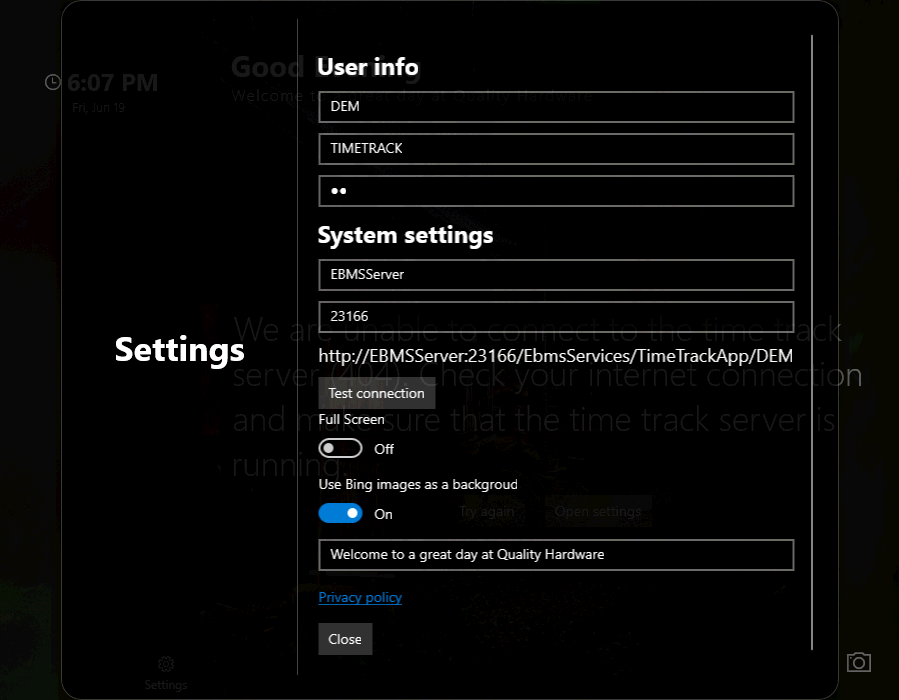This screenshot has width=899, height=700.
Task: Click the EBMSServer server name field
Action: click(556, 274)
